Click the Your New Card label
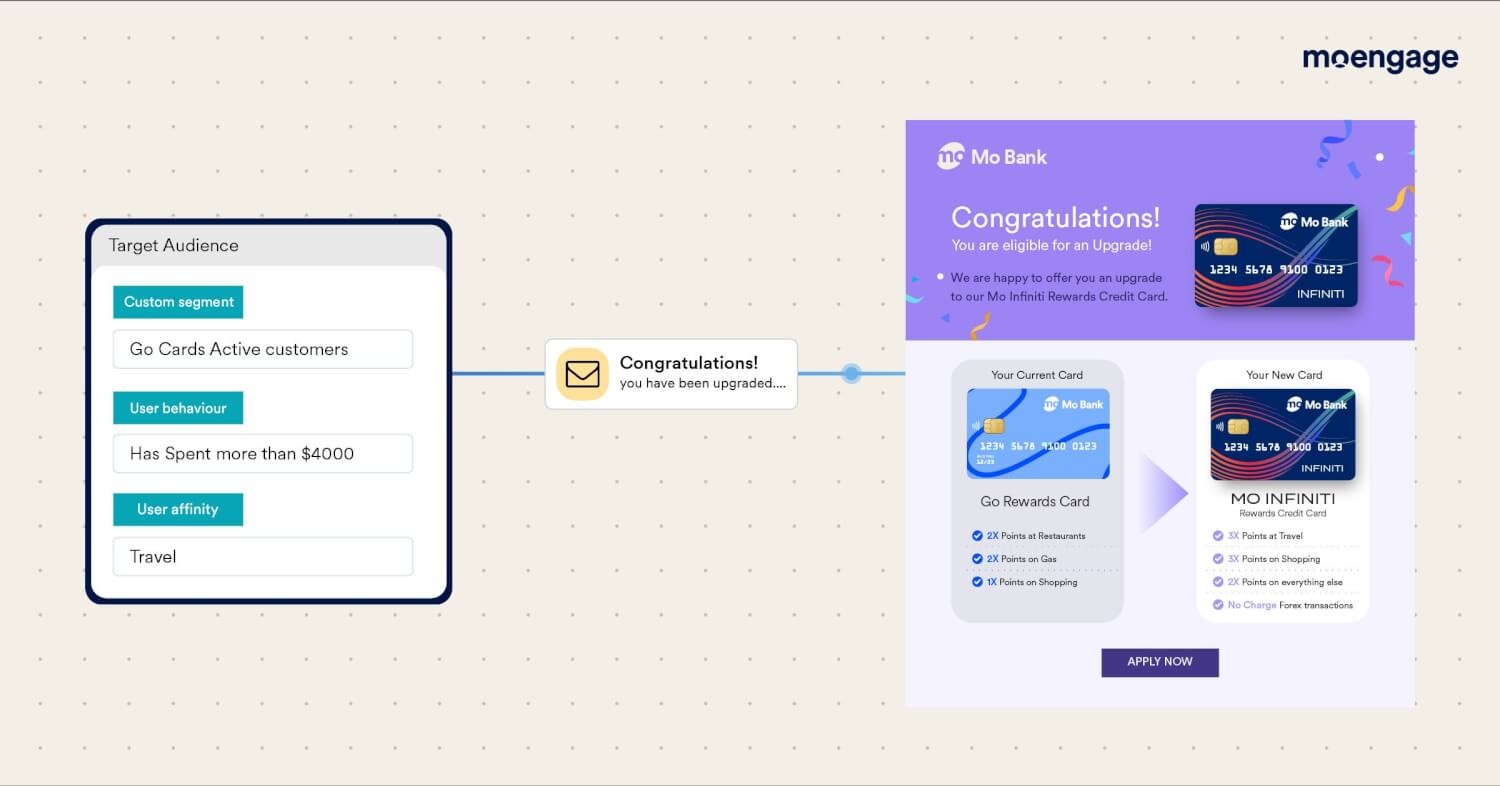Screen dimensions: 1500x786 click(1284, 375)
